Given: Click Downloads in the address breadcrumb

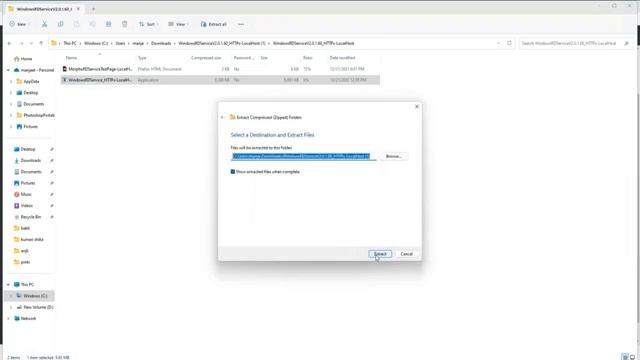Looking at the screenshot, I should (161, 43).
